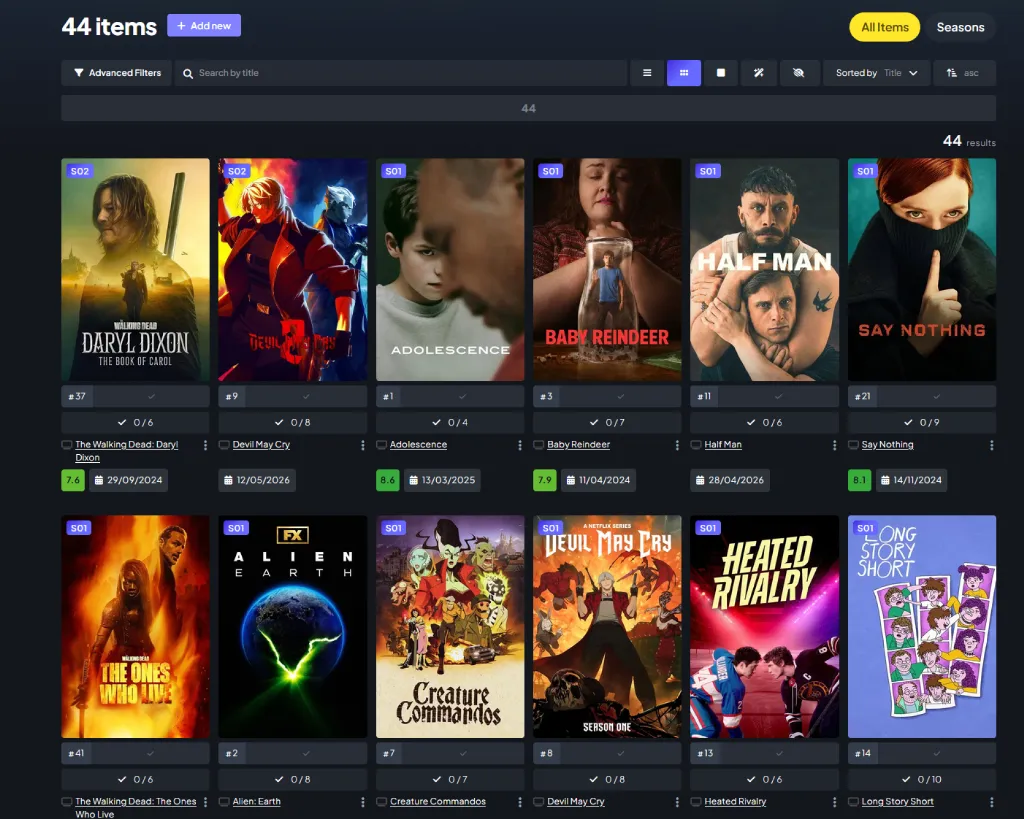Mark Half Man watched via #11 checkmark
The height and width of the screenshot is (819, 1024).
(778, 396)
